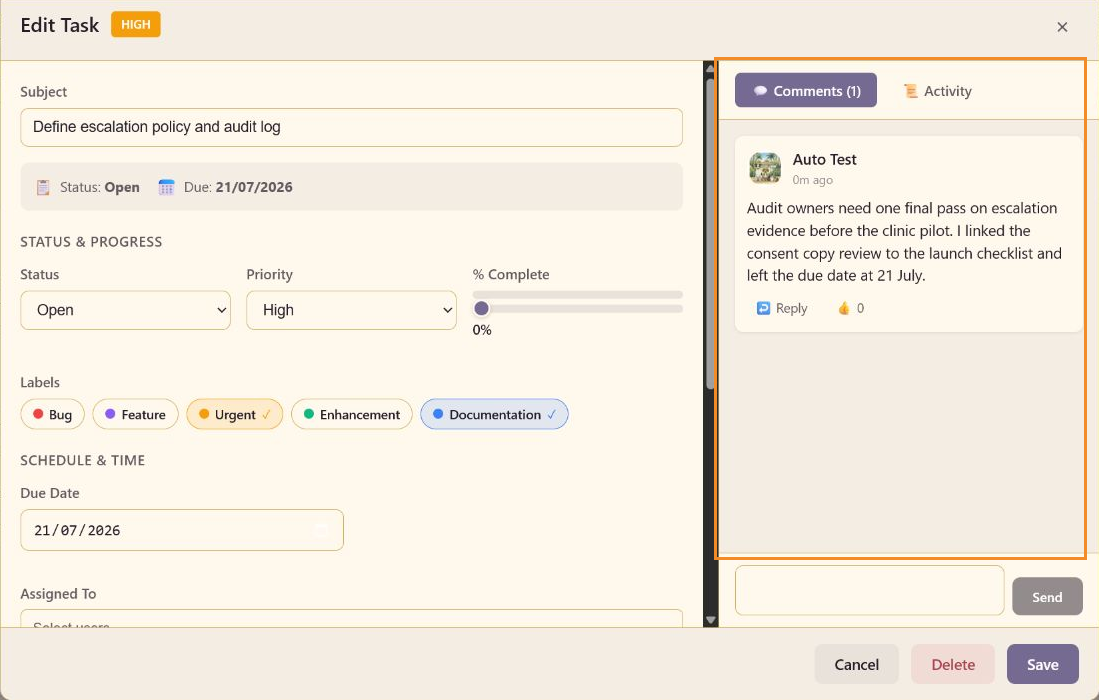The height and width of the screenshot is (700, 1099).
Task: Click the '0m ago' timestamp
Action: tap(812, 180)
